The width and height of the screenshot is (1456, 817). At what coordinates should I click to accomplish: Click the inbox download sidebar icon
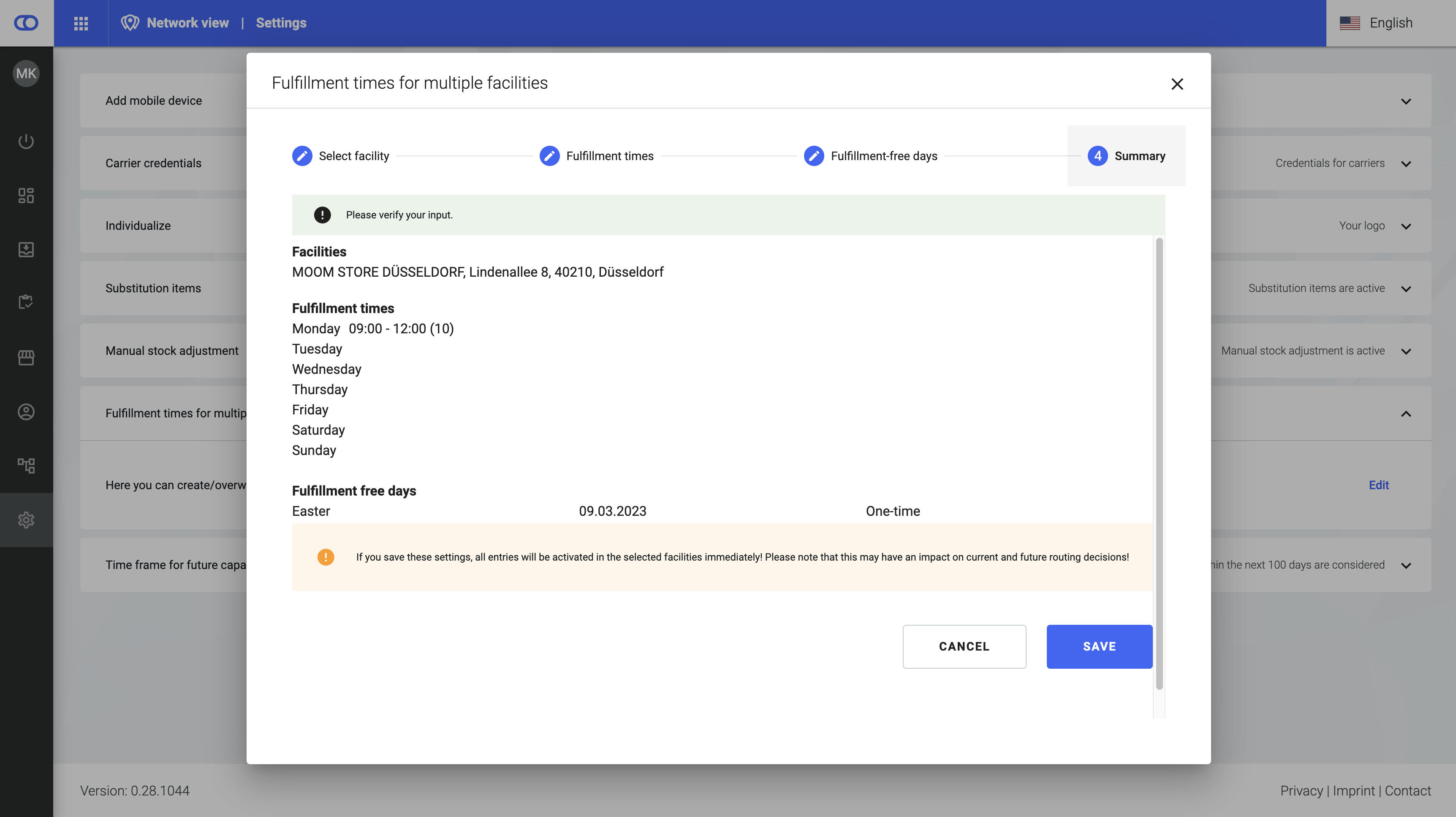[26, 249]
